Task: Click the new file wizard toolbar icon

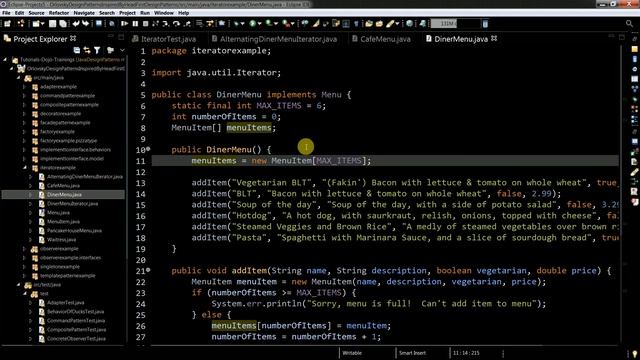Action: click(36, 24)
